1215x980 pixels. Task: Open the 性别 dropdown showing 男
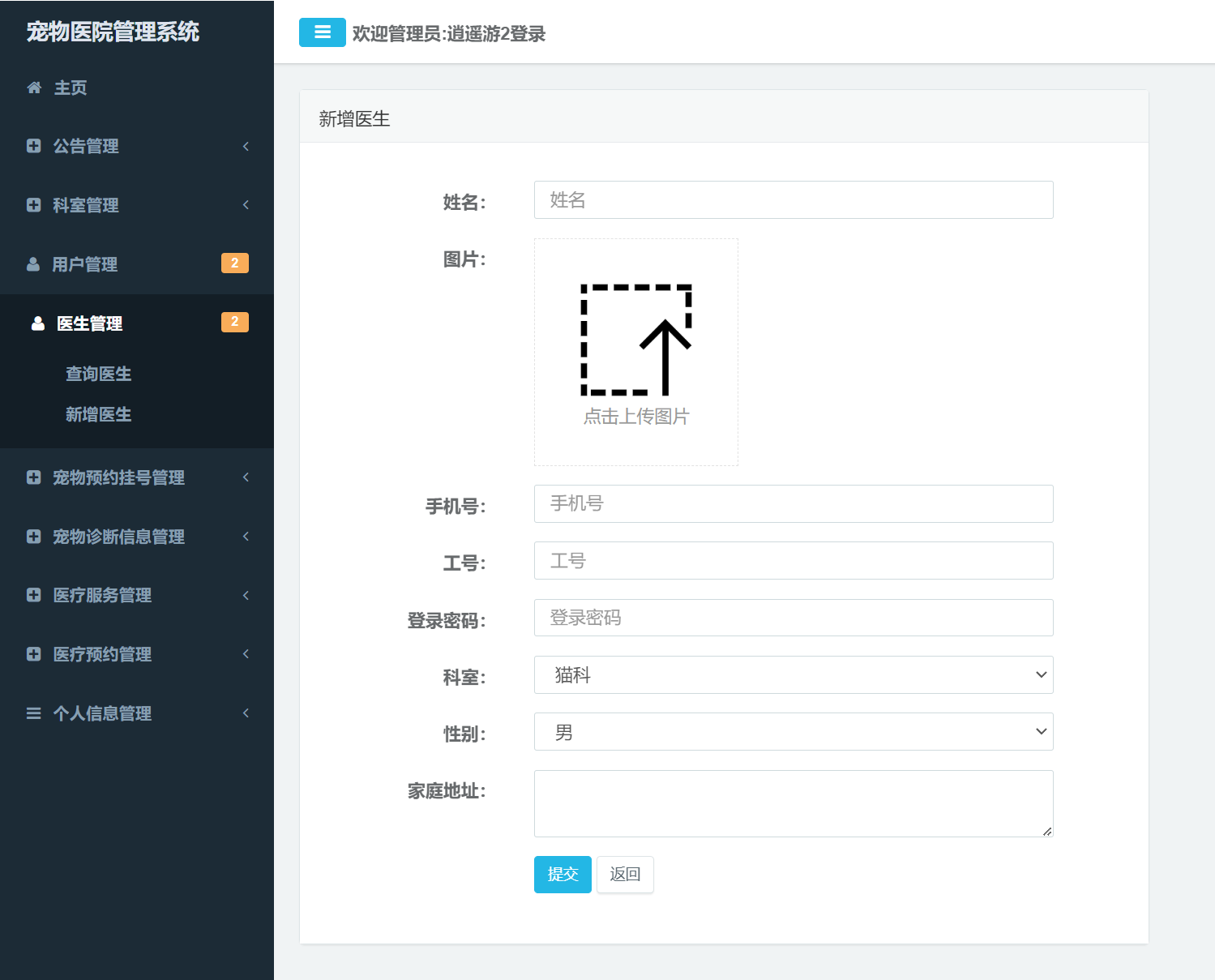point(794,731)
